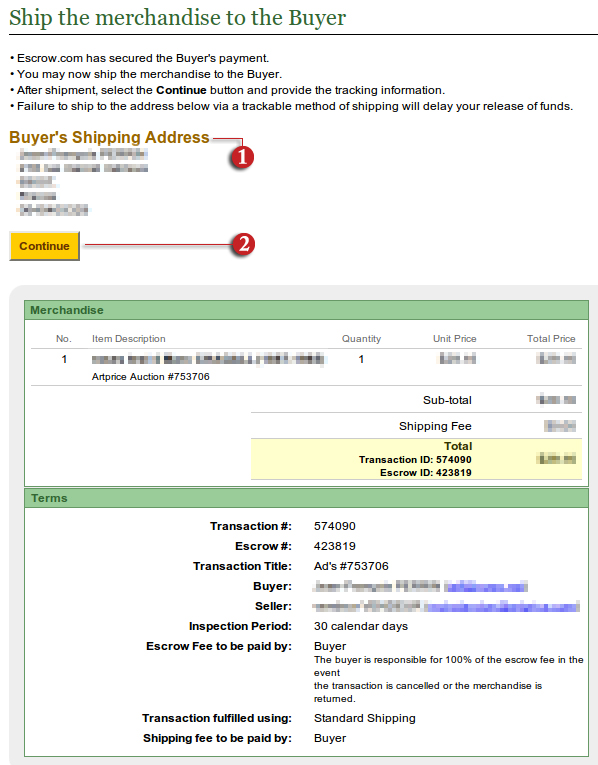Screen dimensions: 598x765
Task: Click the Unit Price column header
Action: point(455,339)
